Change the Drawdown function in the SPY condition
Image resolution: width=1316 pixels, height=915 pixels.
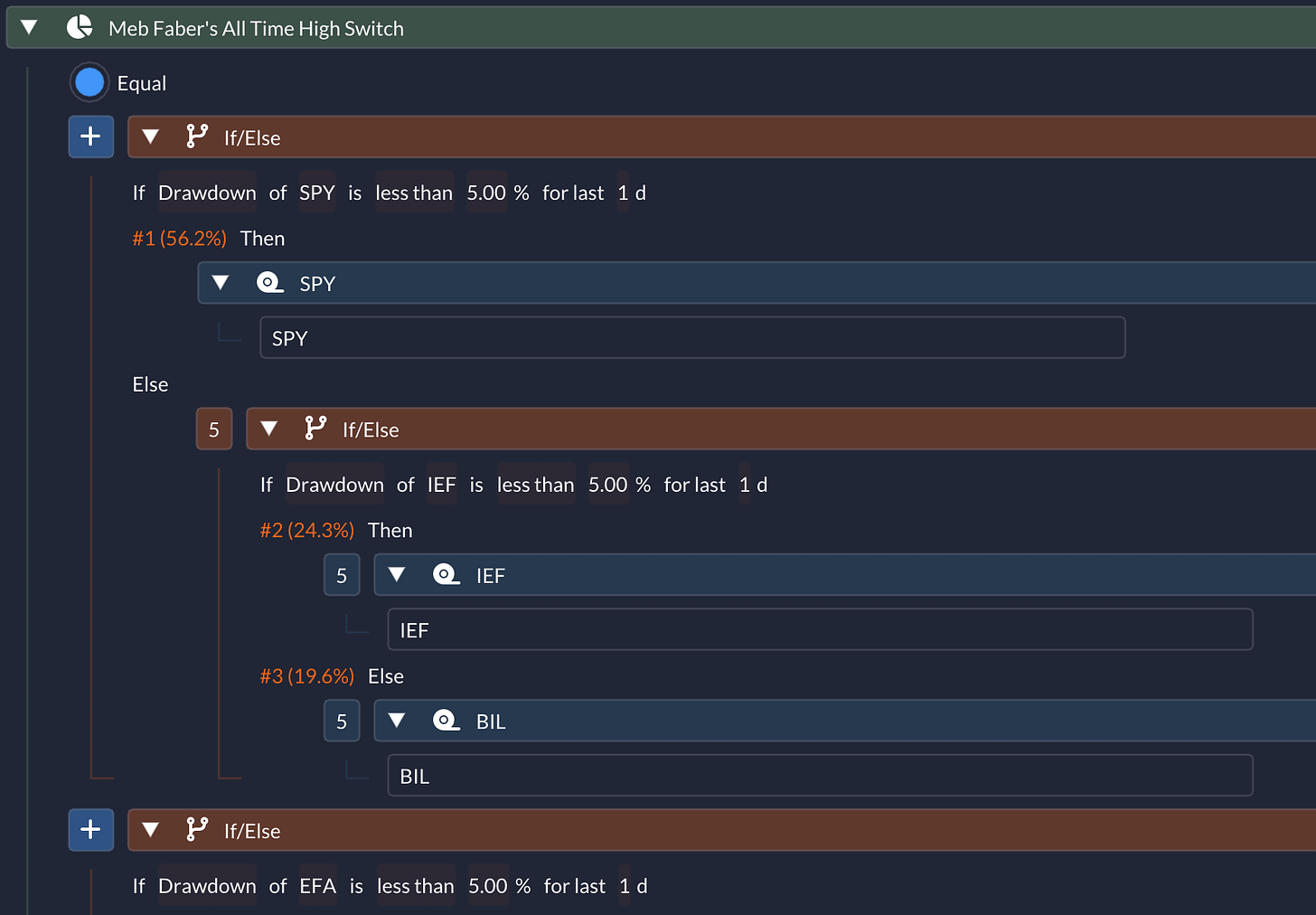pos(207,193)
